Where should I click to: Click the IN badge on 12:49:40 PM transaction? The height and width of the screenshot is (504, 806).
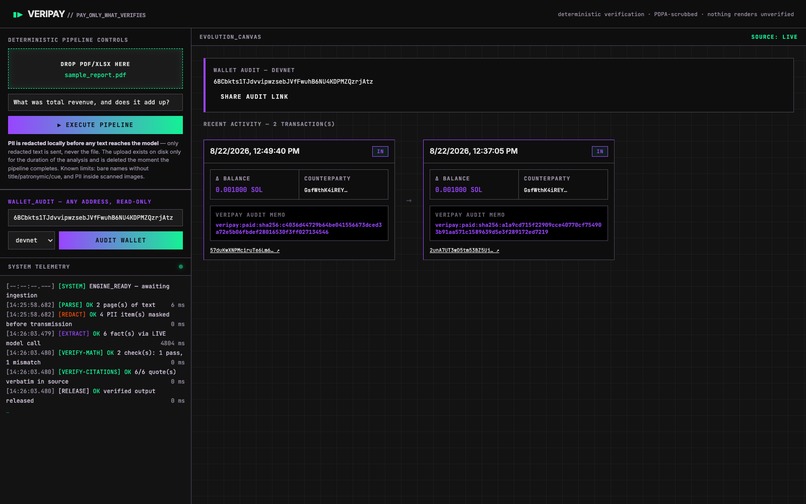point(380,151)
